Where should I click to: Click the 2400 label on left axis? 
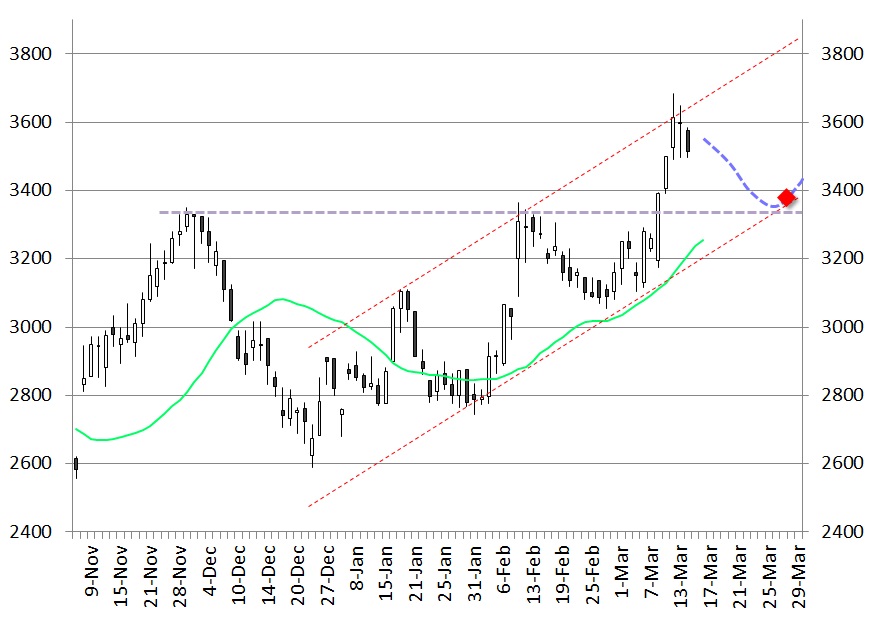point(30,532)
